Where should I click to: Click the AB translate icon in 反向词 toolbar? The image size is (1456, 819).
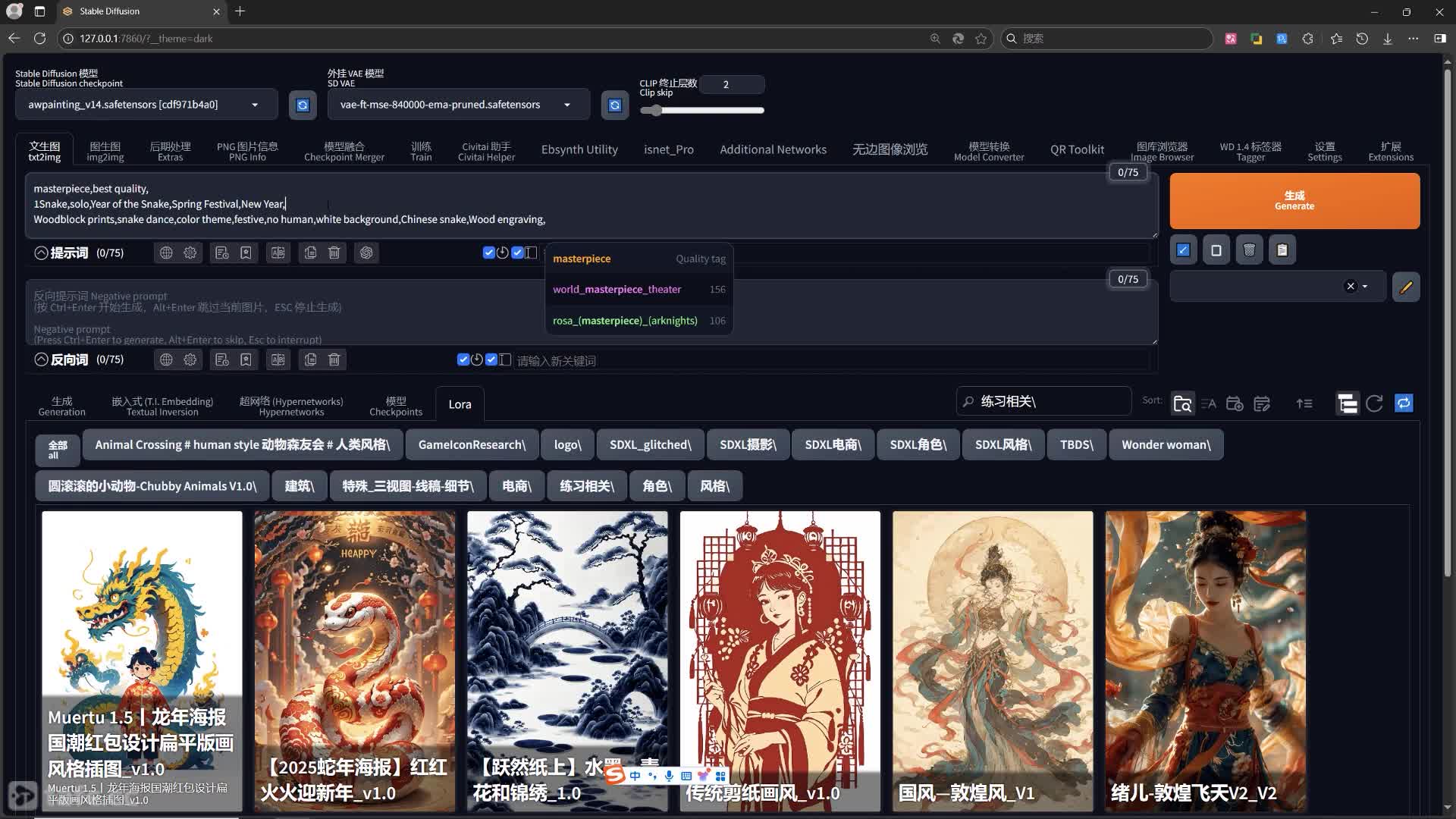[x=278, y=359]
